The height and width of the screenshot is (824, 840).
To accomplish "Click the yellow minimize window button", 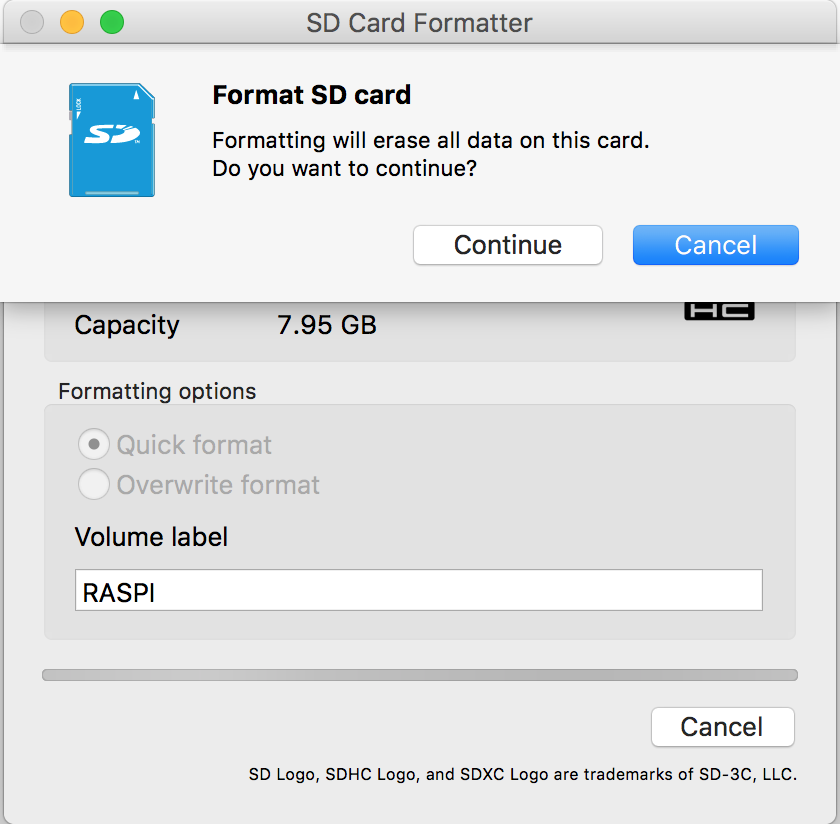I will pyautogui.click(x=72, y=22).
